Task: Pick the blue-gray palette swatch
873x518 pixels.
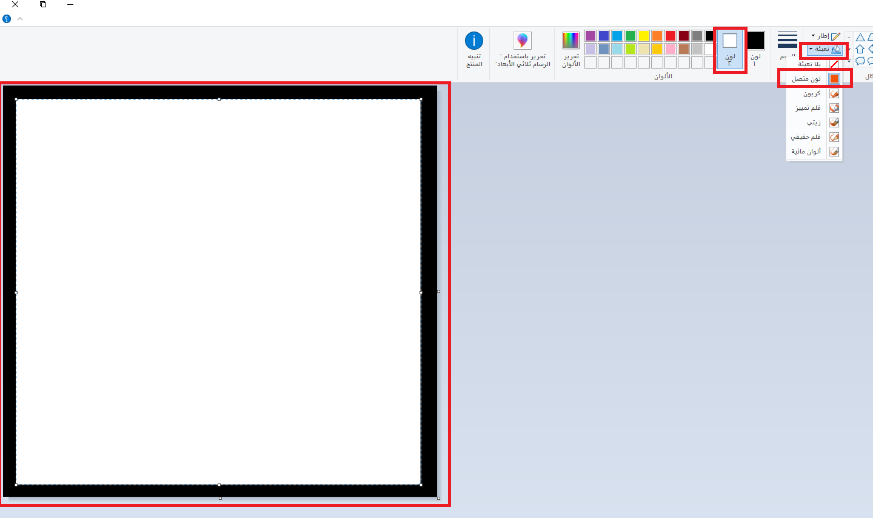Action: click(x=604, y=50)
